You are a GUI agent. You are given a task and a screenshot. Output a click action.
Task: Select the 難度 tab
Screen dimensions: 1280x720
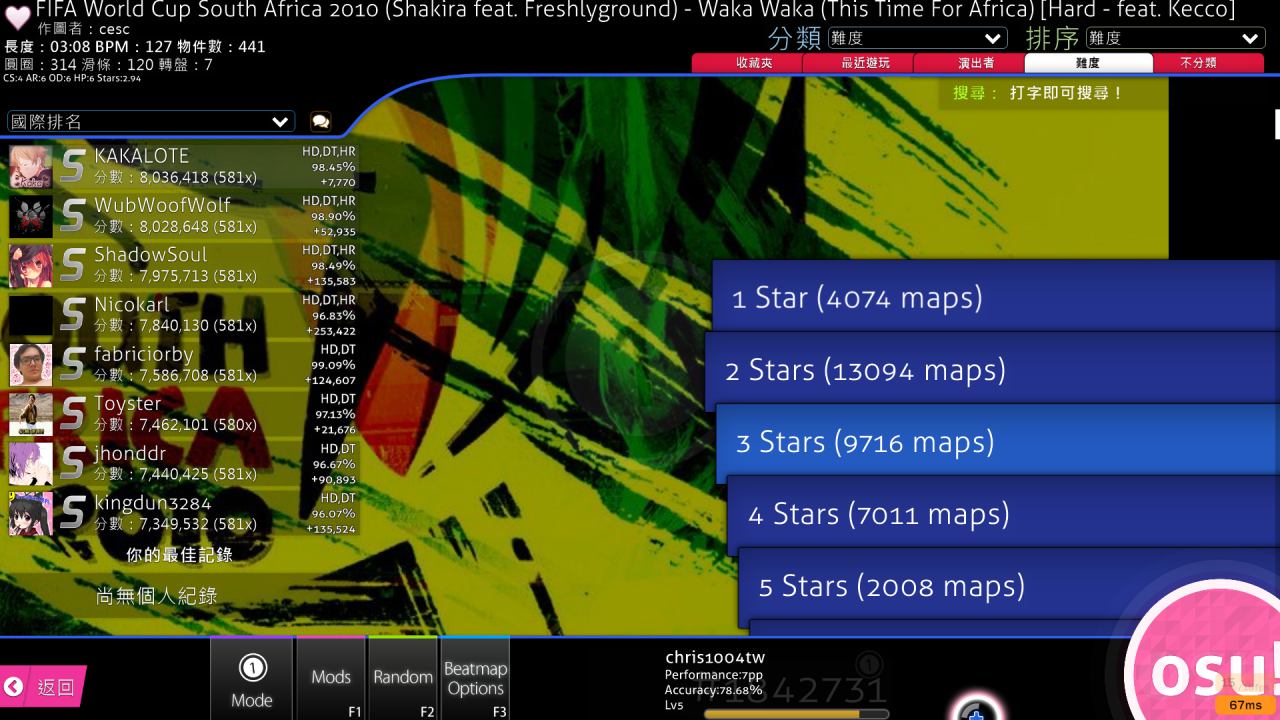point(1088,62)
